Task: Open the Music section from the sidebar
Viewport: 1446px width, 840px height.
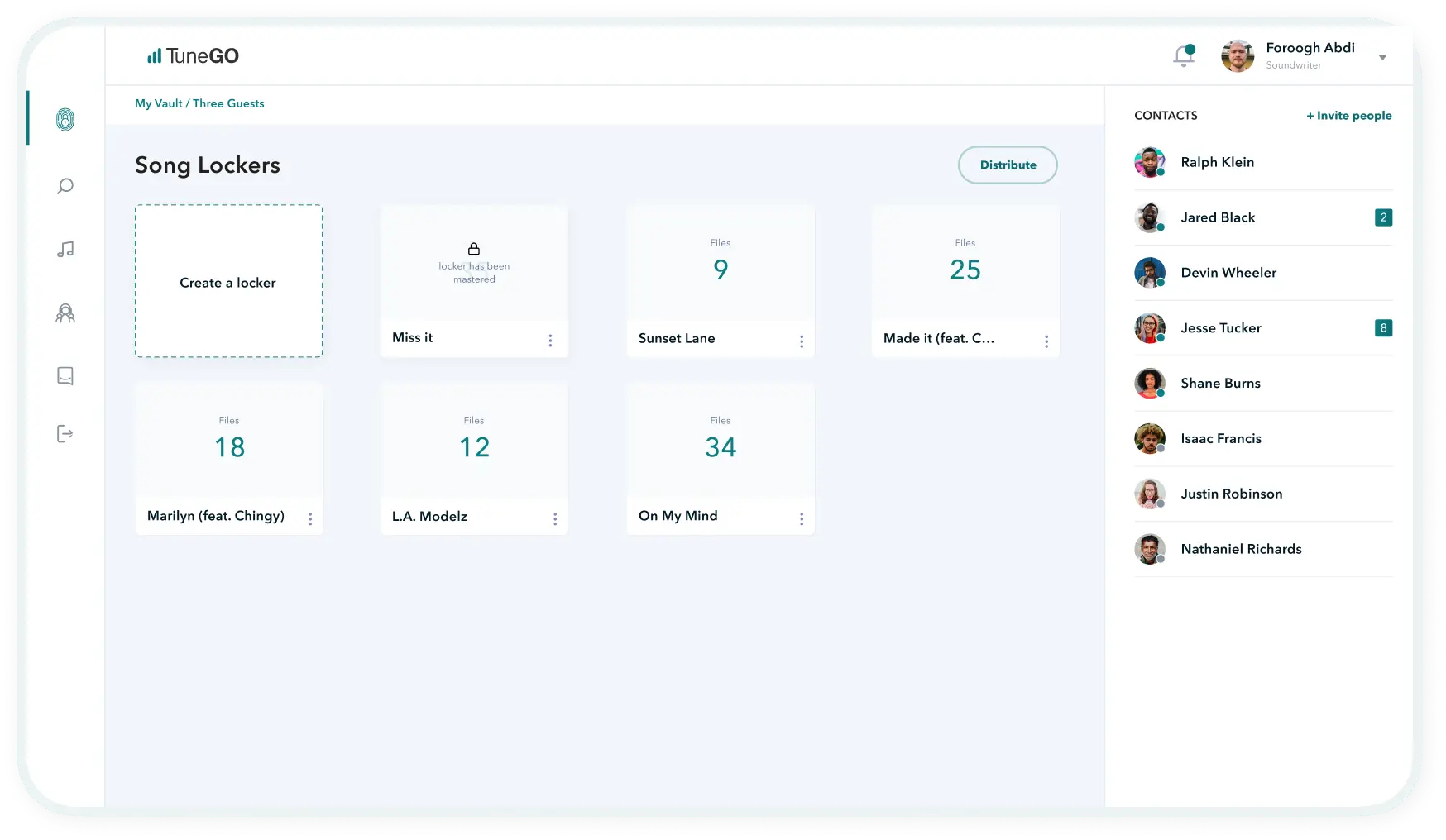Action: (x=65, y=249)
